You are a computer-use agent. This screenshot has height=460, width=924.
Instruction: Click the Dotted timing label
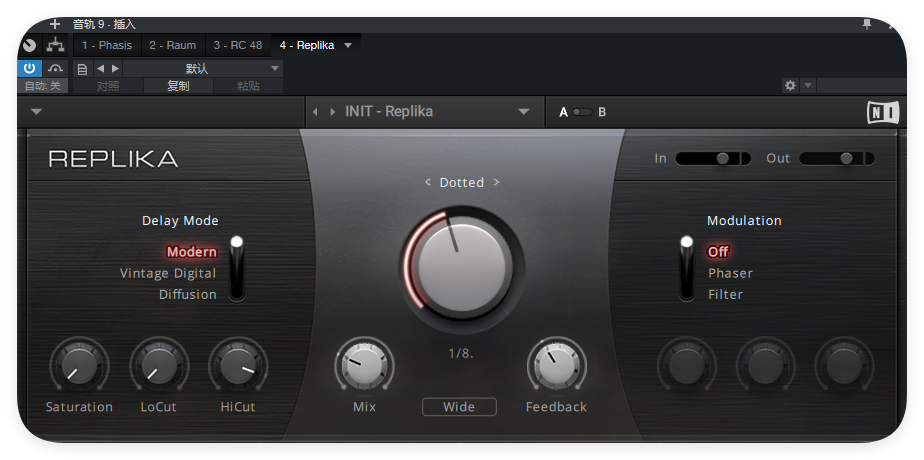[461, 183]
